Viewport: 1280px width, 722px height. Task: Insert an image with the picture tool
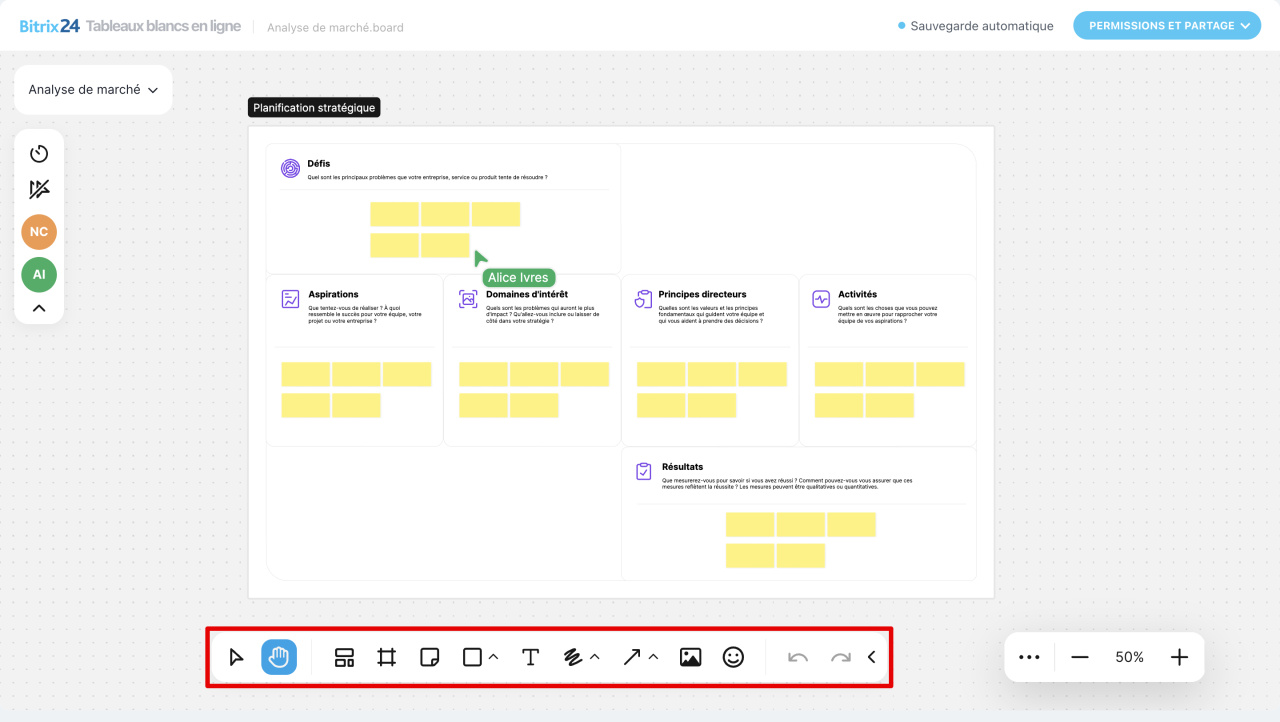coord(690,657)
